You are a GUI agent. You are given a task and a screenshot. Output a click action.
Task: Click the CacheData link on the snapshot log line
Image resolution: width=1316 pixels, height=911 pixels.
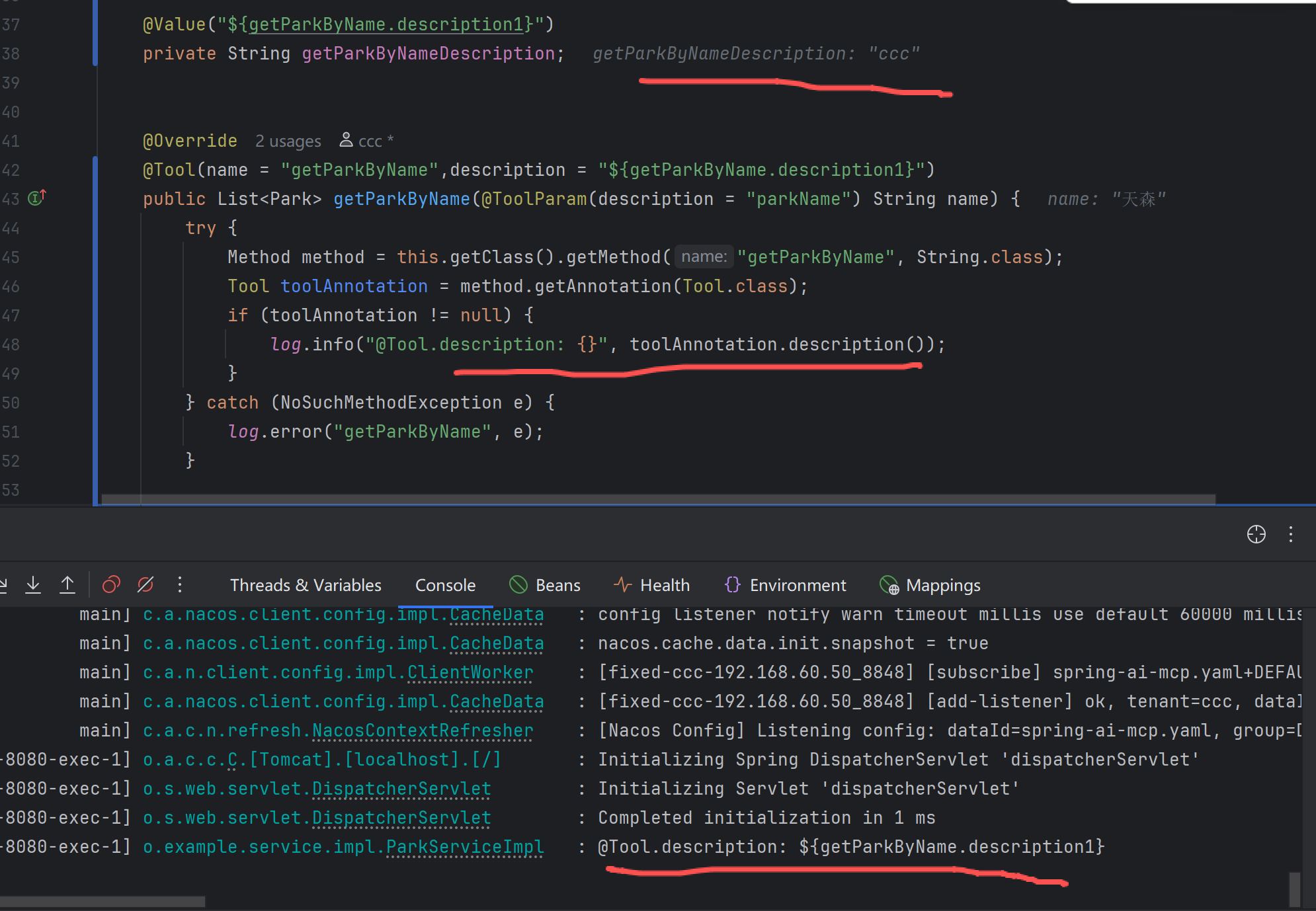497,643
